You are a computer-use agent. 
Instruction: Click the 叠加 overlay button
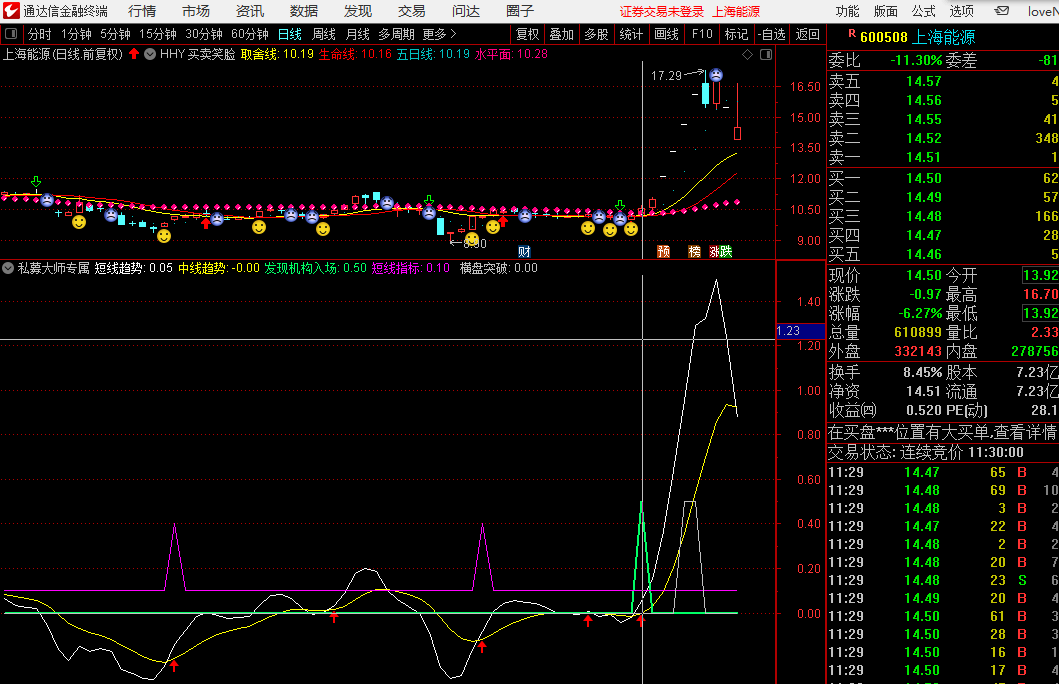point(561,34)
